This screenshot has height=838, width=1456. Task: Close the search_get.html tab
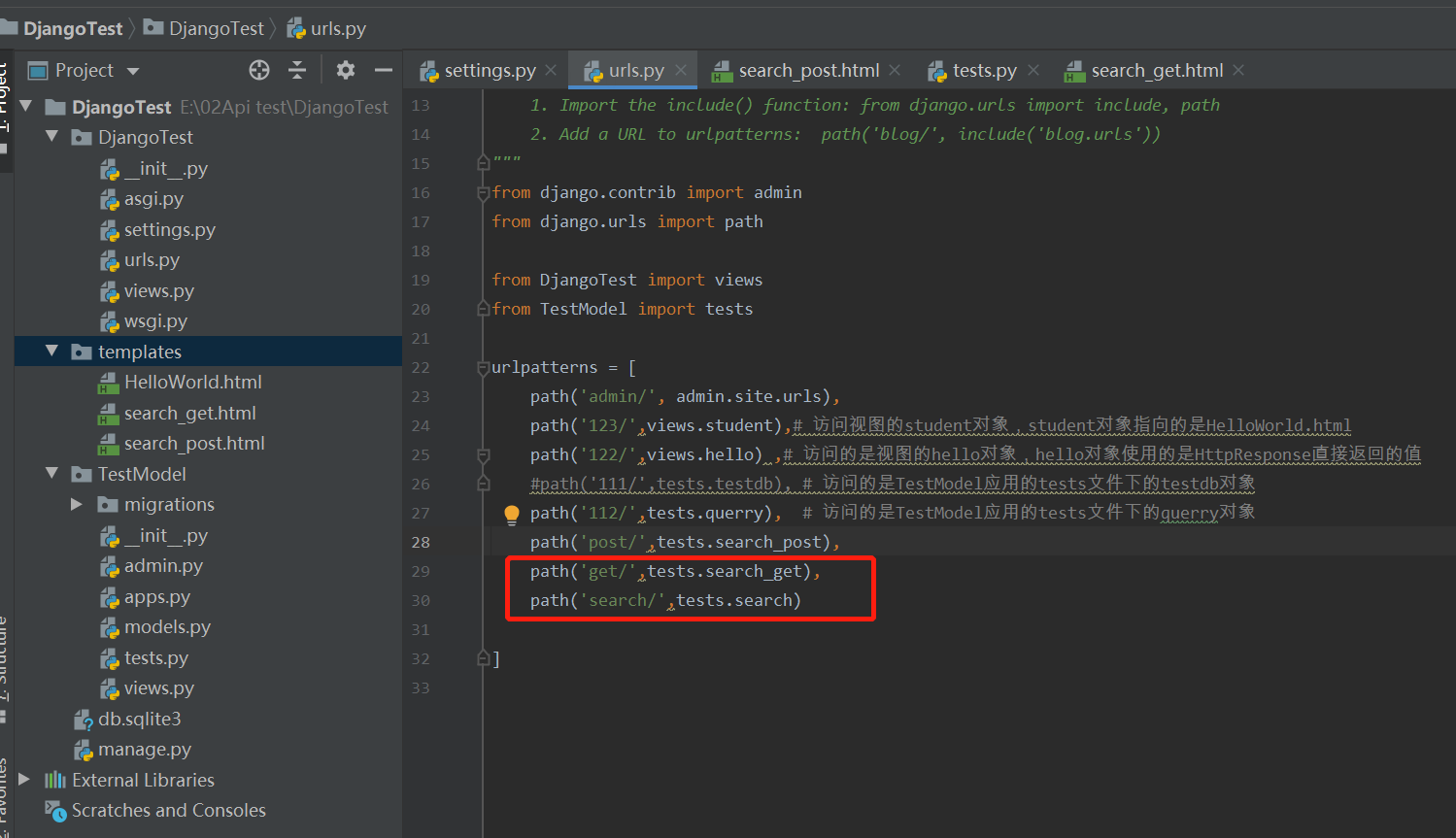tap(1238, 70)
